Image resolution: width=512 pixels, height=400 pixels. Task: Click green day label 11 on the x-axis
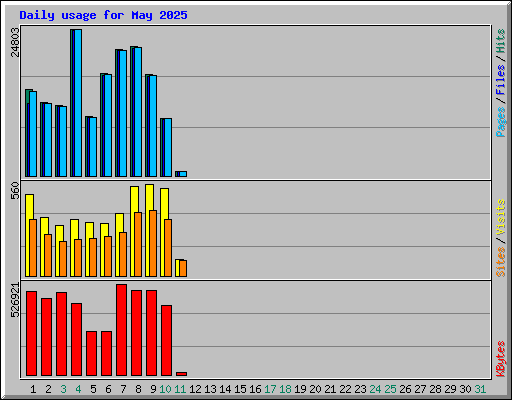[180, 389]
